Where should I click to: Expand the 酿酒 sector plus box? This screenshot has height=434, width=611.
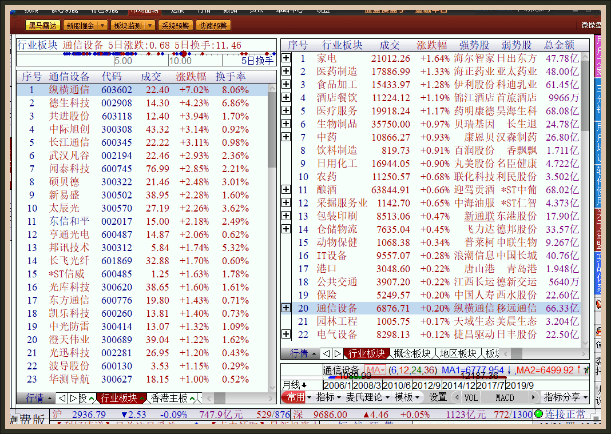(x=286, y=189)
